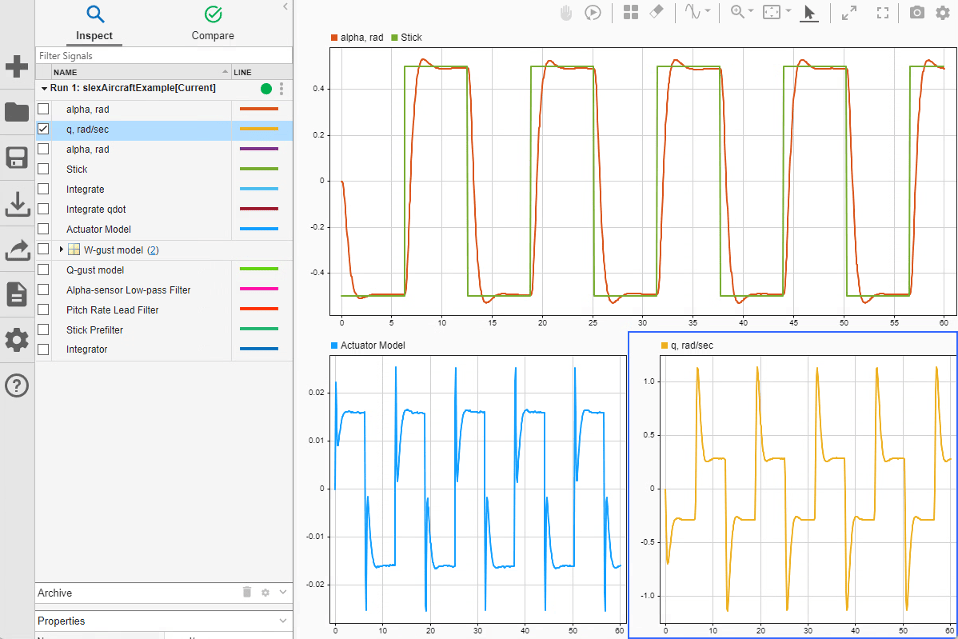958x639 pixels.
Task: Open the Zoom tool dropdown arrow
Action: tap(751, 11)
